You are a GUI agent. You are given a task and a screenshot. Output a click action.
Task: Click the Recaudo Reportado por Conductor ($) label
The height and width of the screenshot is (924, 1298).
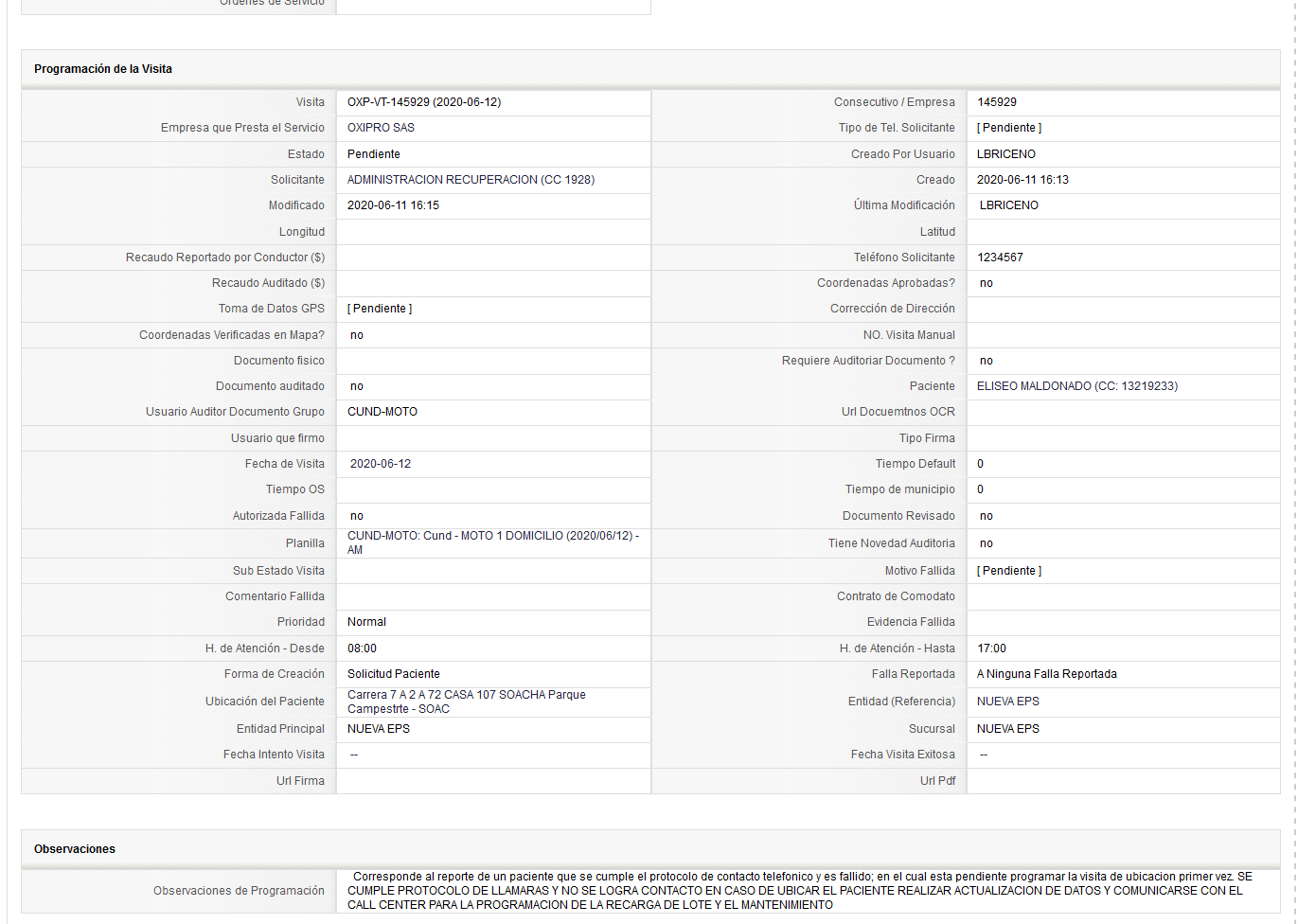[225, 258]
